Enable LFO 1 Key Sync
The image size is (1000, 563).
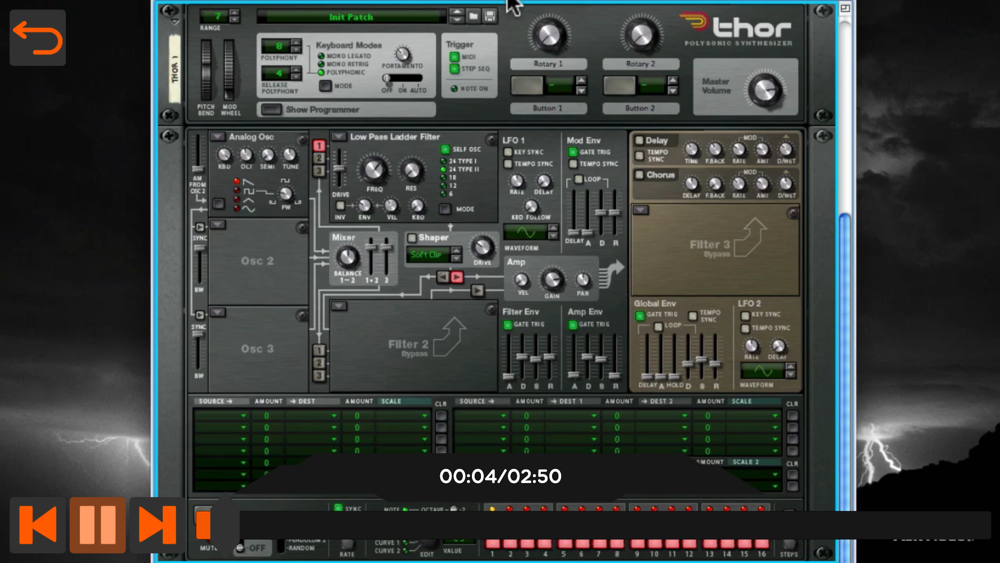click(508, 152)
